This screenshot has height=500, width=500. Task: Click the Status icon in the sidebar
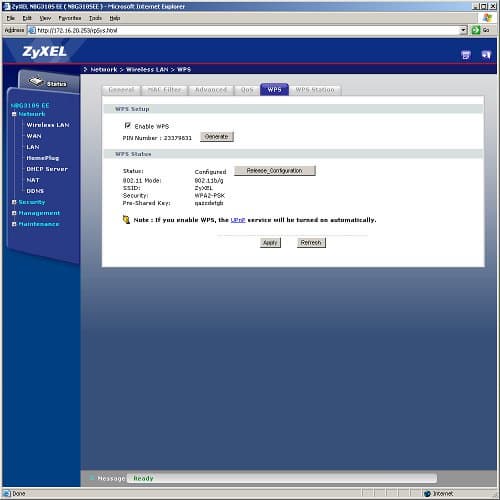coord(36,81)
